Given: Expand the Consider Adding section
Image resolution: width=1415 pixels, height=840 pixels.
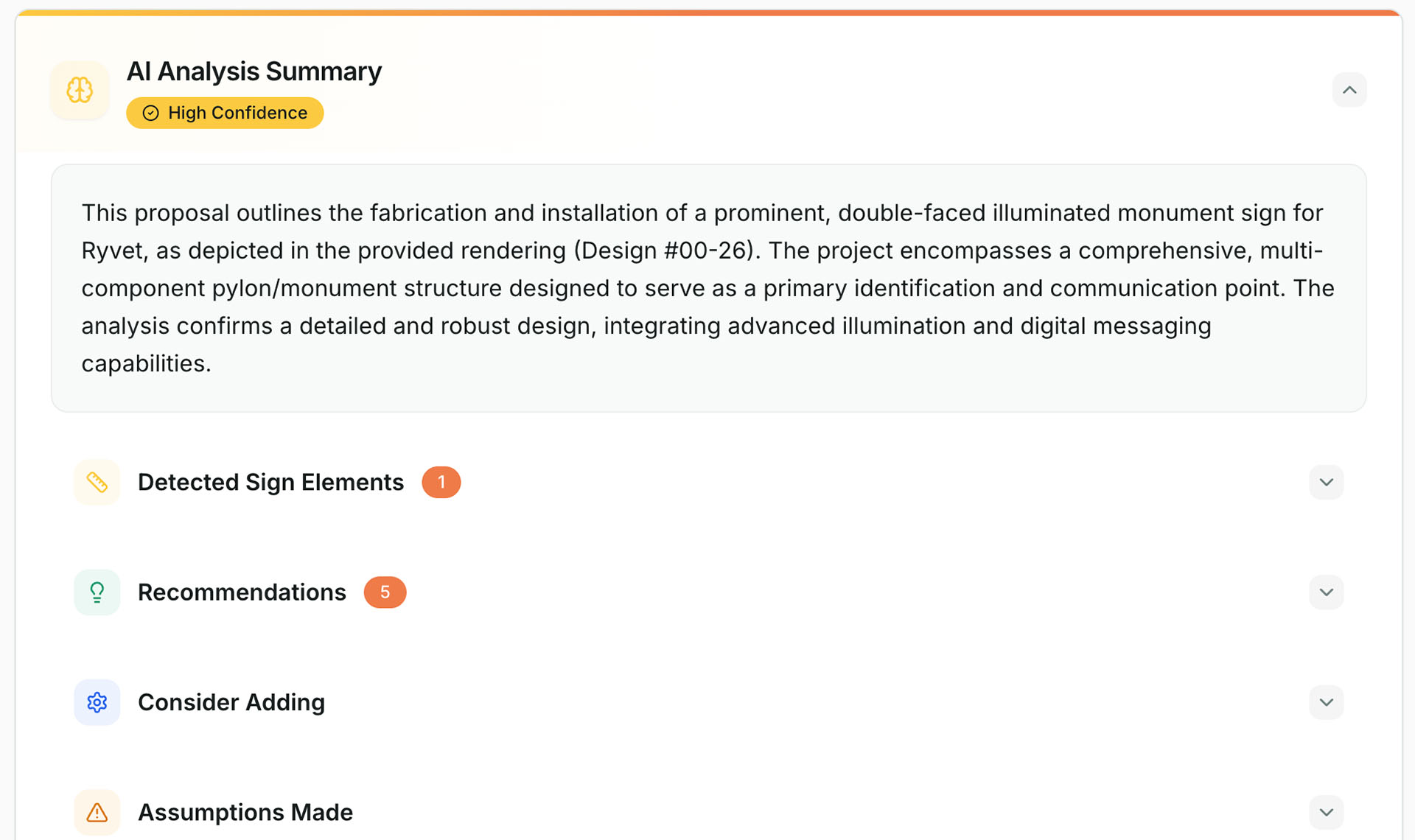Looking at the screenshot, I should (1326, 702).
